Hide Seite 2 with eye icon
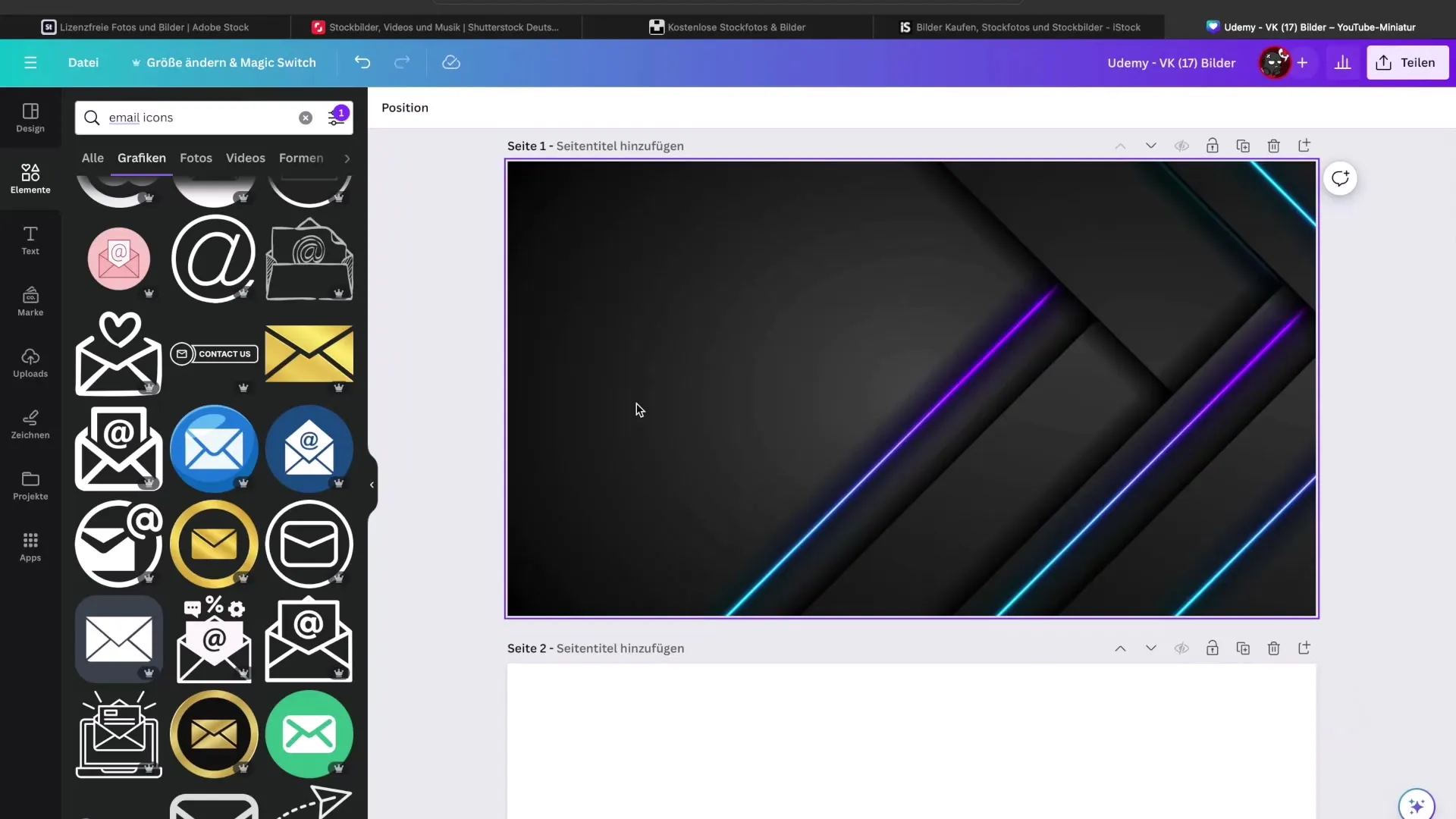The width and height of the screenshot is (1456, 819). (1181, 648)
